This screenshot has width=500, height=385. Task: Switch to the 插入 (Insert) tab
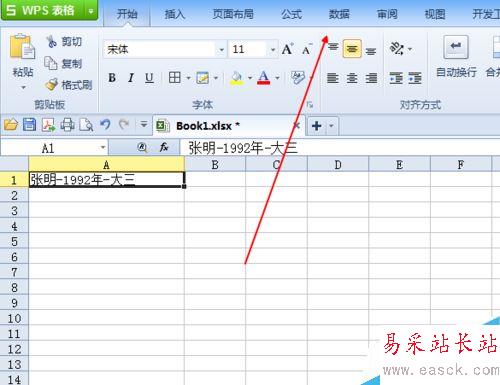point(175,14)
